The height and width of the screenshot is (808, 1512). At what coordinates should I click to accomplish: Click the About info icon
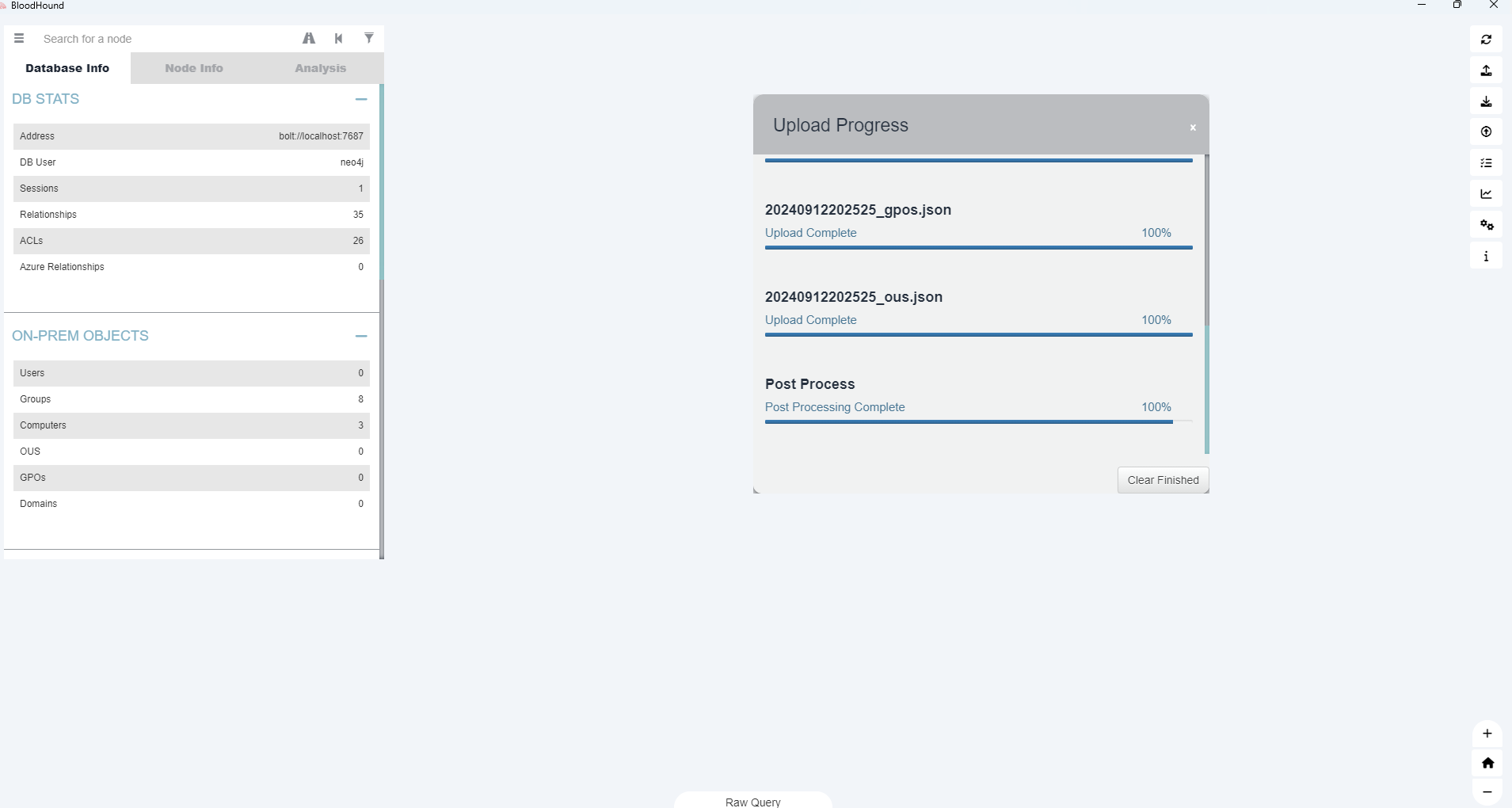coord(1486,256)
